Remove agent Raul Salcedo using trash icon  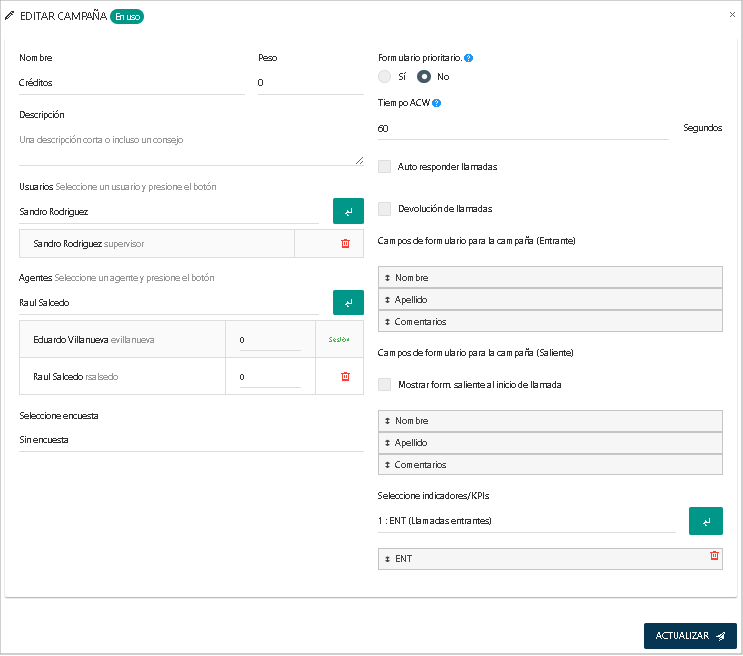345,376
